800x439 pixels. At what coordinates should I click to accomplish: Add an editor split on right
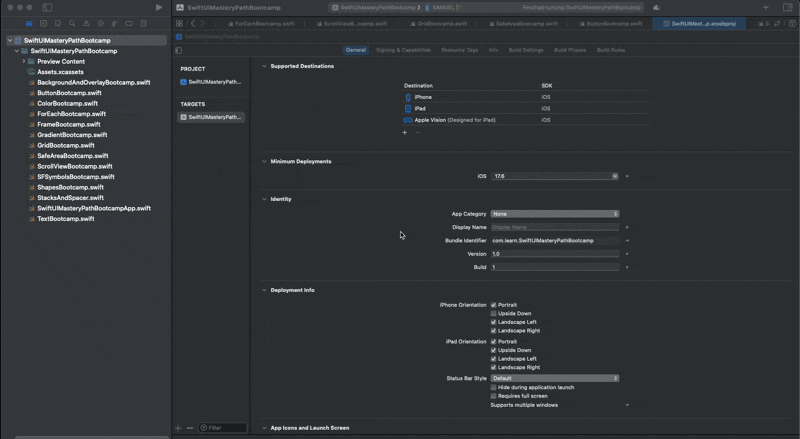(792, 23)
